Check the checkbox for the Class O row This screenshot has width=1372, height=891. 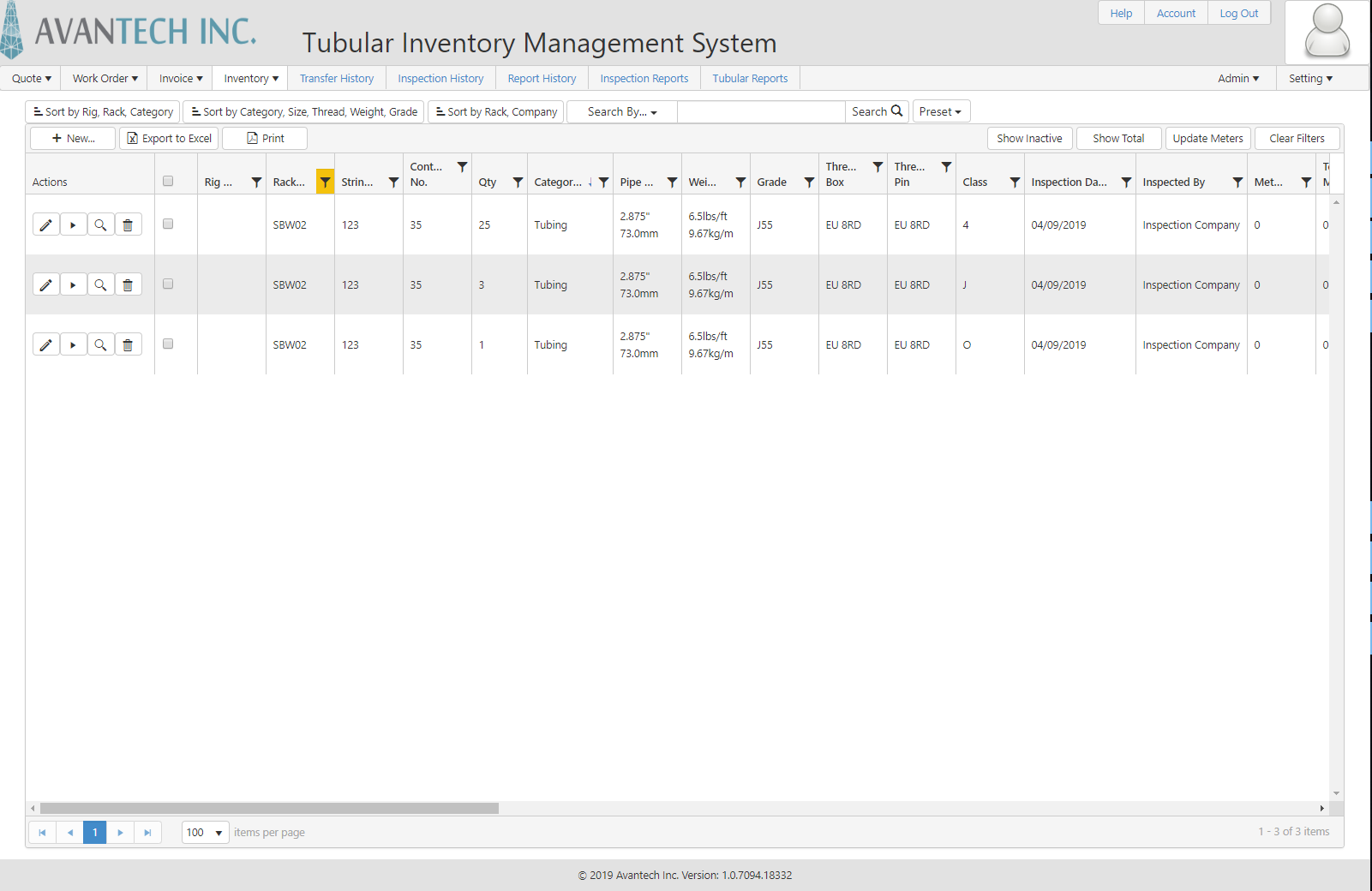click(168, 344)
